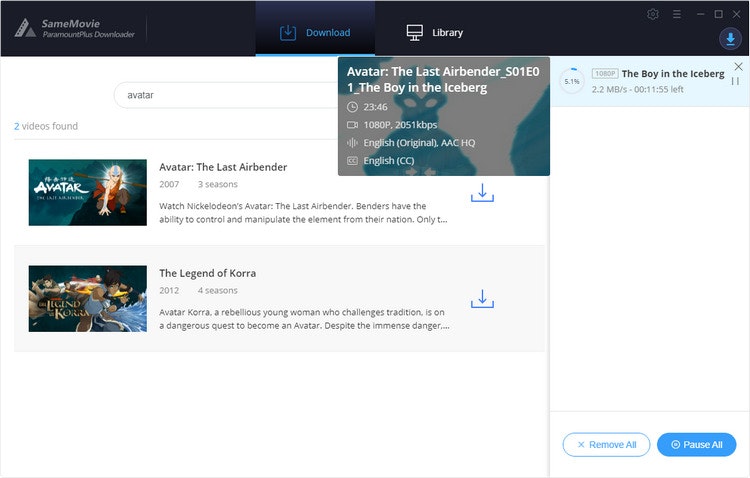Click the '3 seasons' label

(218, 184)
